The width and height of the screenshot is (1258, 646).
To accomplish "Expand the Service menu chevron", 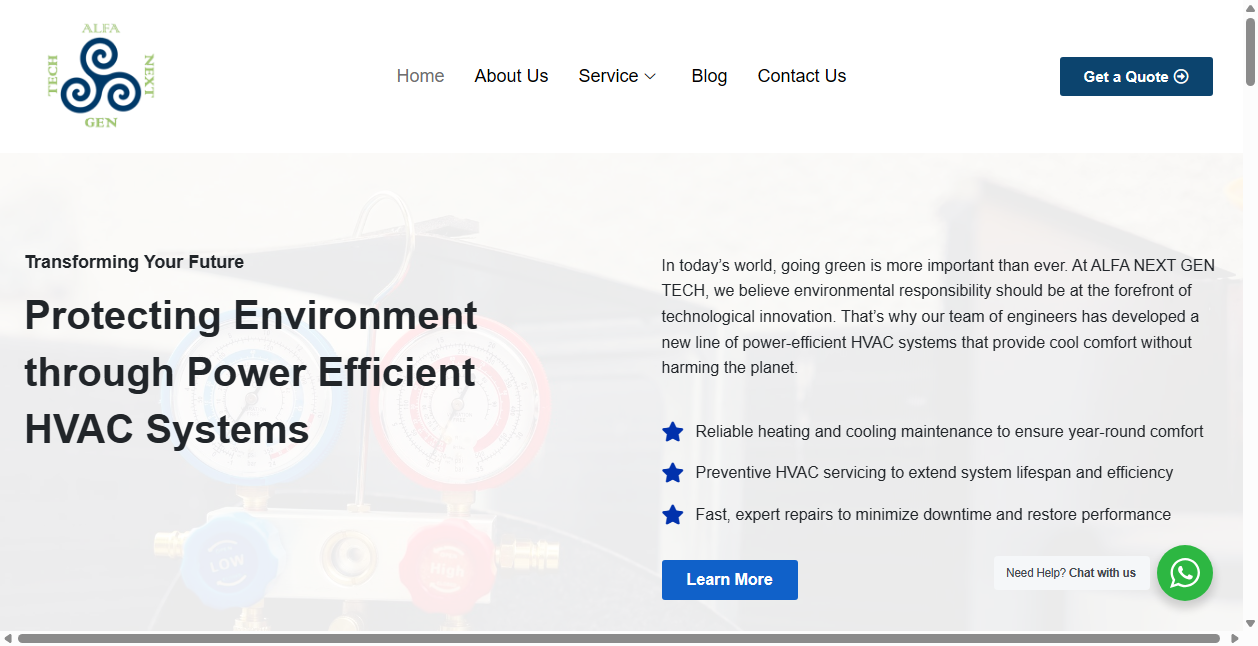I will (x=650, y=76).
